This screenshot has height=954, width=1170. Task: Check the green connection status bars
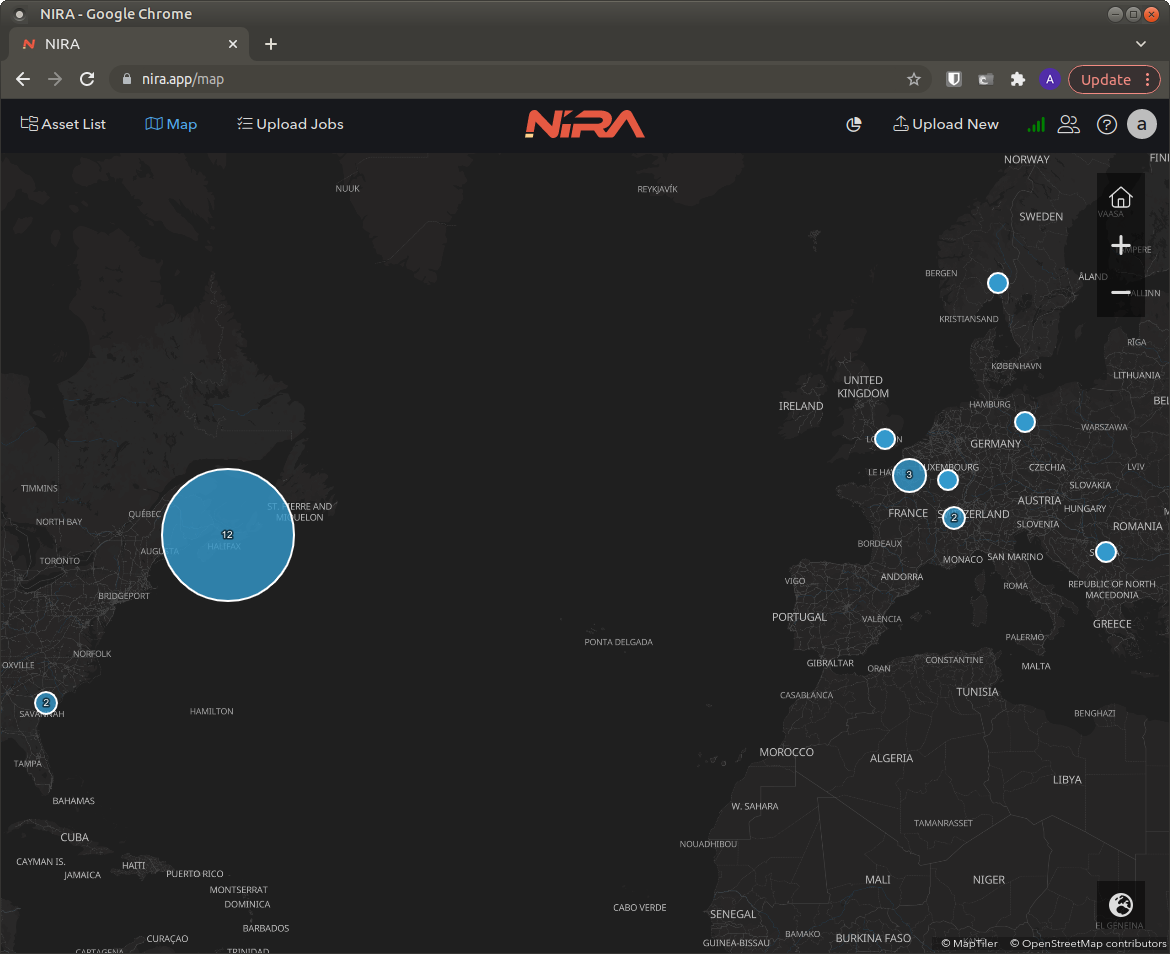tap(1036, 124)
